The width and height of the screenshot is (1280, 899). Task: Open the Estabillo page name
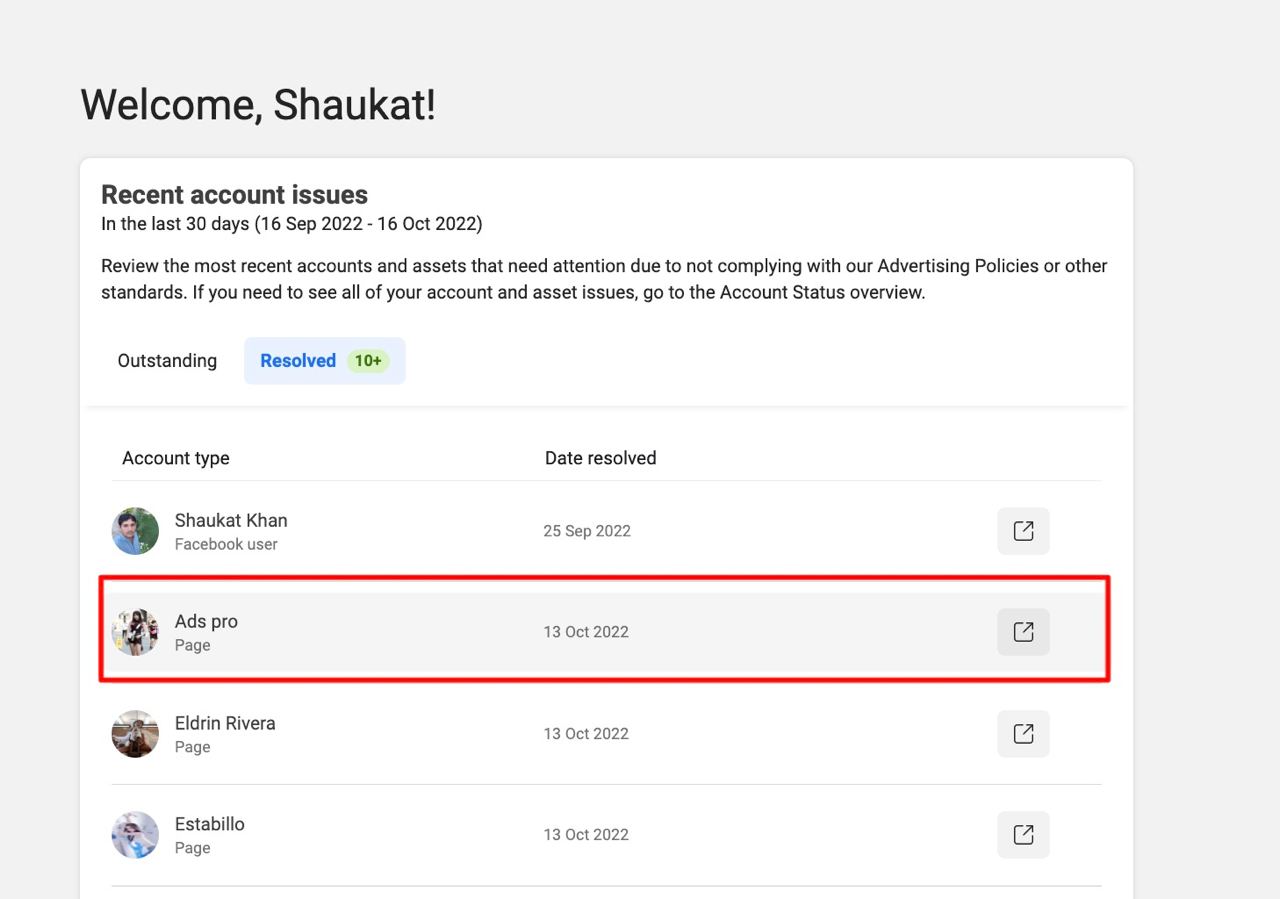(x=210, y=824)
